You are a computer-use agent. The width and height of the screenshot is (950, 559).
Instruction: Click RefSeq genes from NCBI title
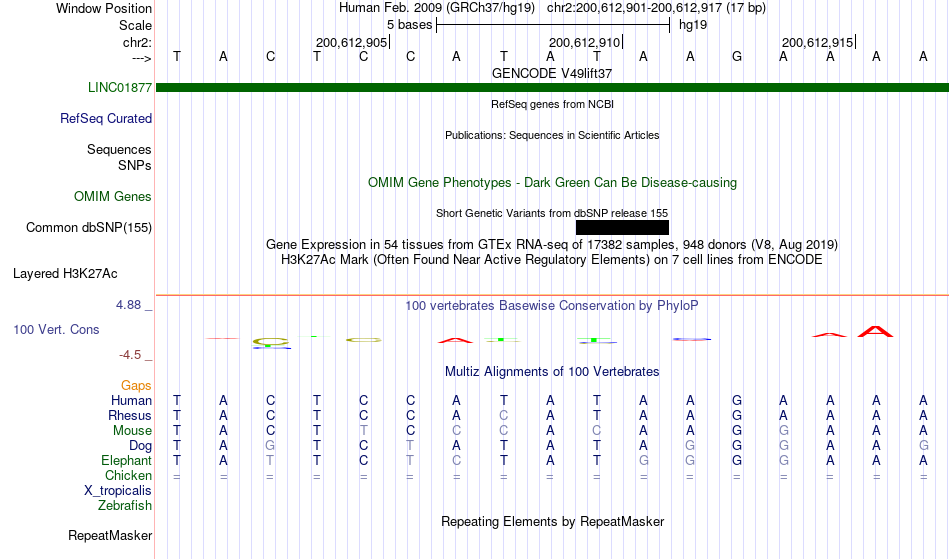click(x=552, y=105)
